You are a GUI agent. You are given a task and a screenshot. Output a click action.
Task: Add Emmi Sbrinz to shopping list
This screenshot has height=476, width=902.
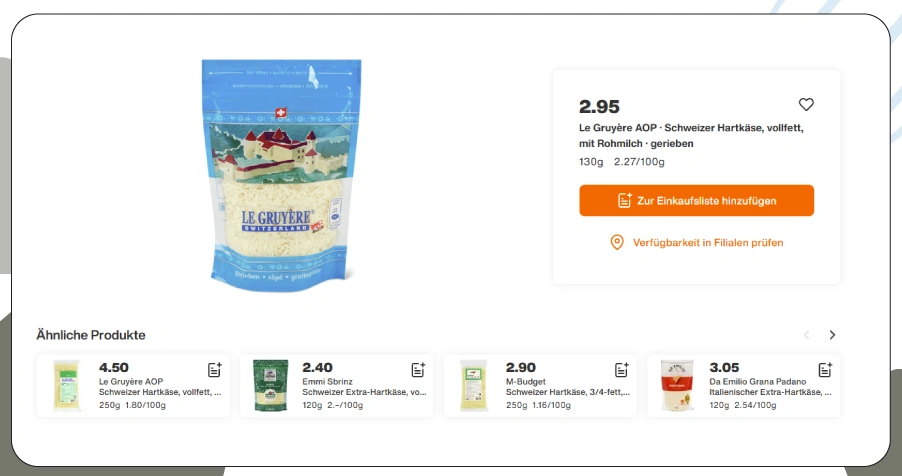tap(418, 370)
